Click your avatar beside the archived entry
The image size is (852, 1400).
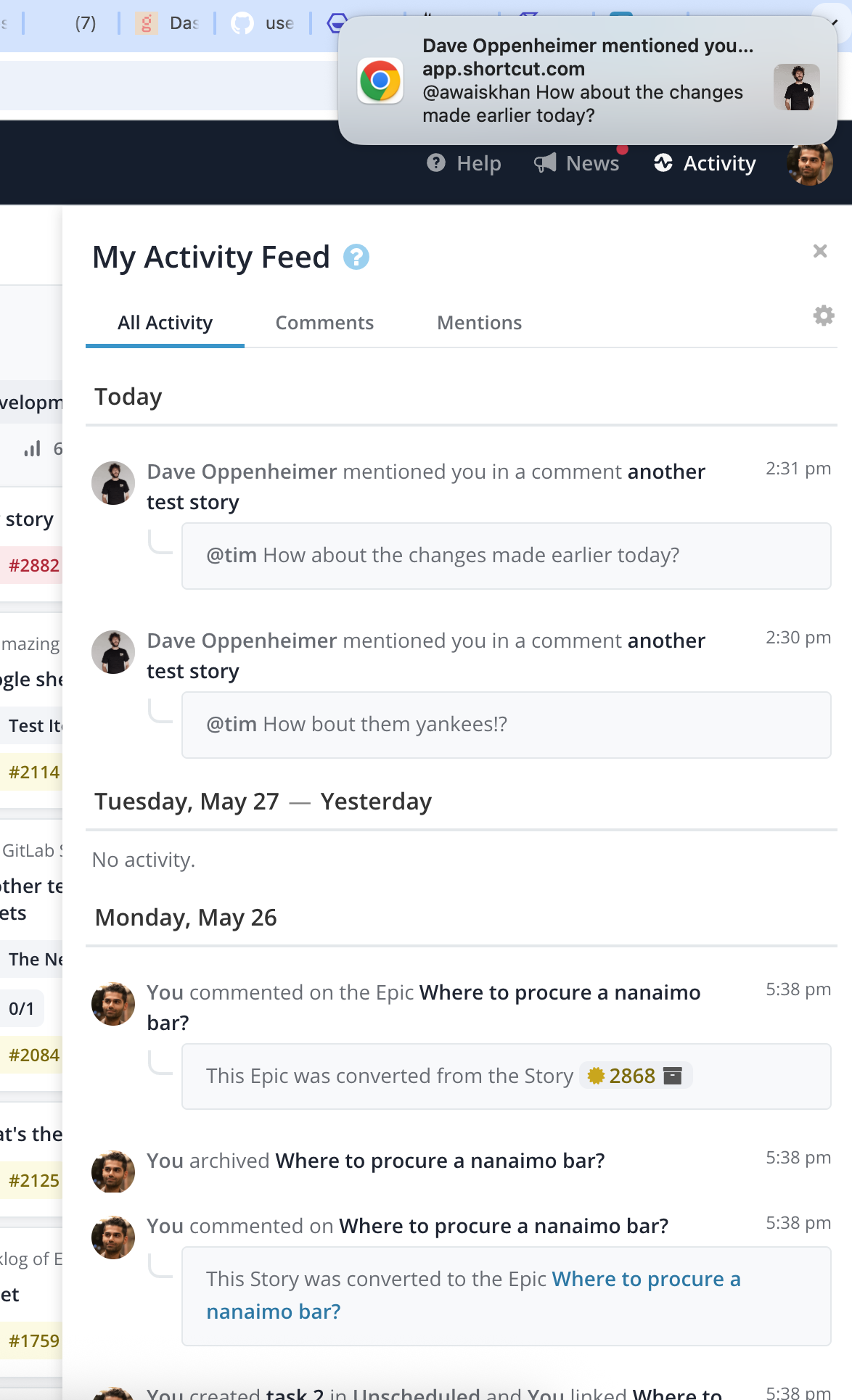tap(112, 1171)
